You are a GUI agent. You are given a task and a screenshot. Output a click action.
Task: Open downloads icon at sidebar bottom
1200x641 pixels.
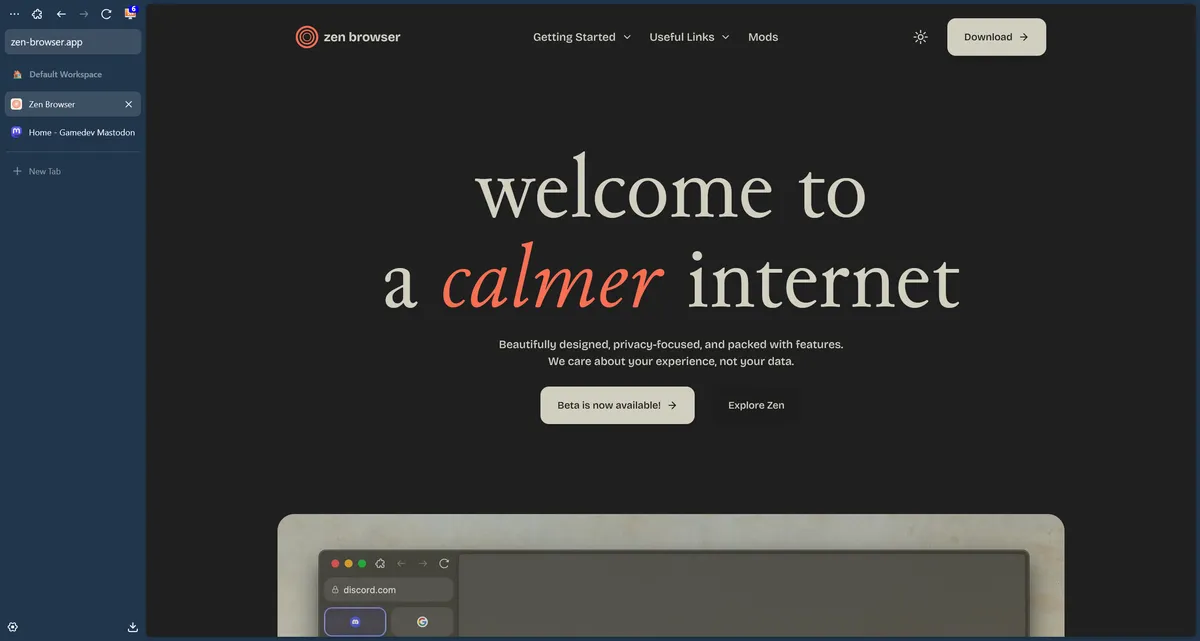(x=133, y=627)
